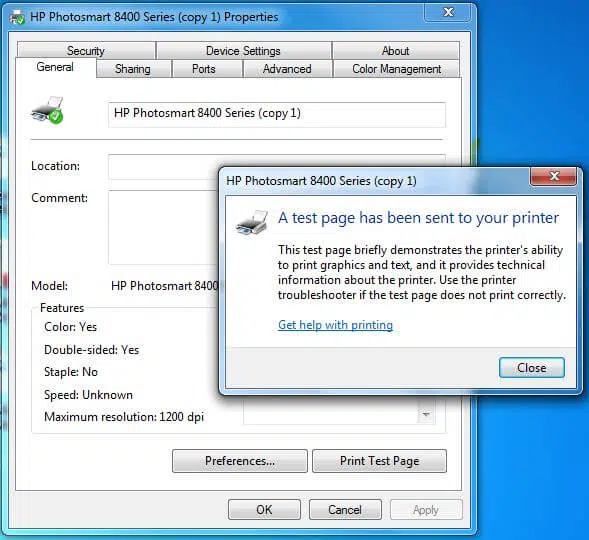Open the Color Management tab
The image size is (589, 540).
pyautogui.click(x=397, y=69)
